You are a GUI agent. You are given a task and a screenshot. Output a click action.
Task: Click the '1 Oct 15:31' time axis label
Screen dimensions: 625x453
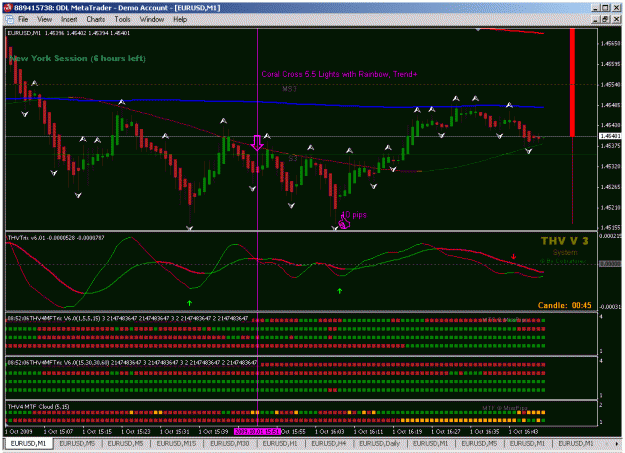click(x=175, y=431)
